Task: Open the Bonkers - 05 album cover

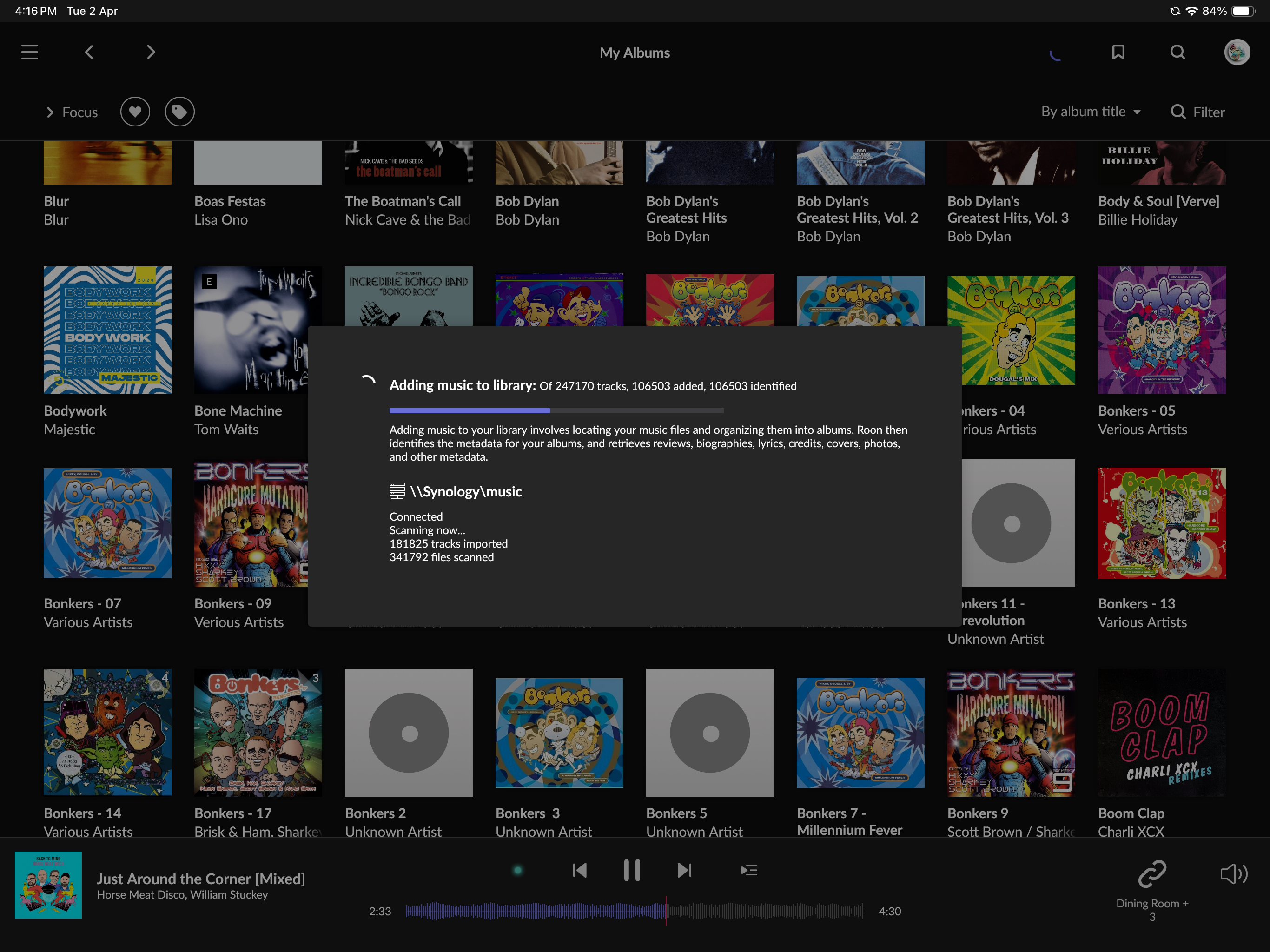Action: 1162,330
